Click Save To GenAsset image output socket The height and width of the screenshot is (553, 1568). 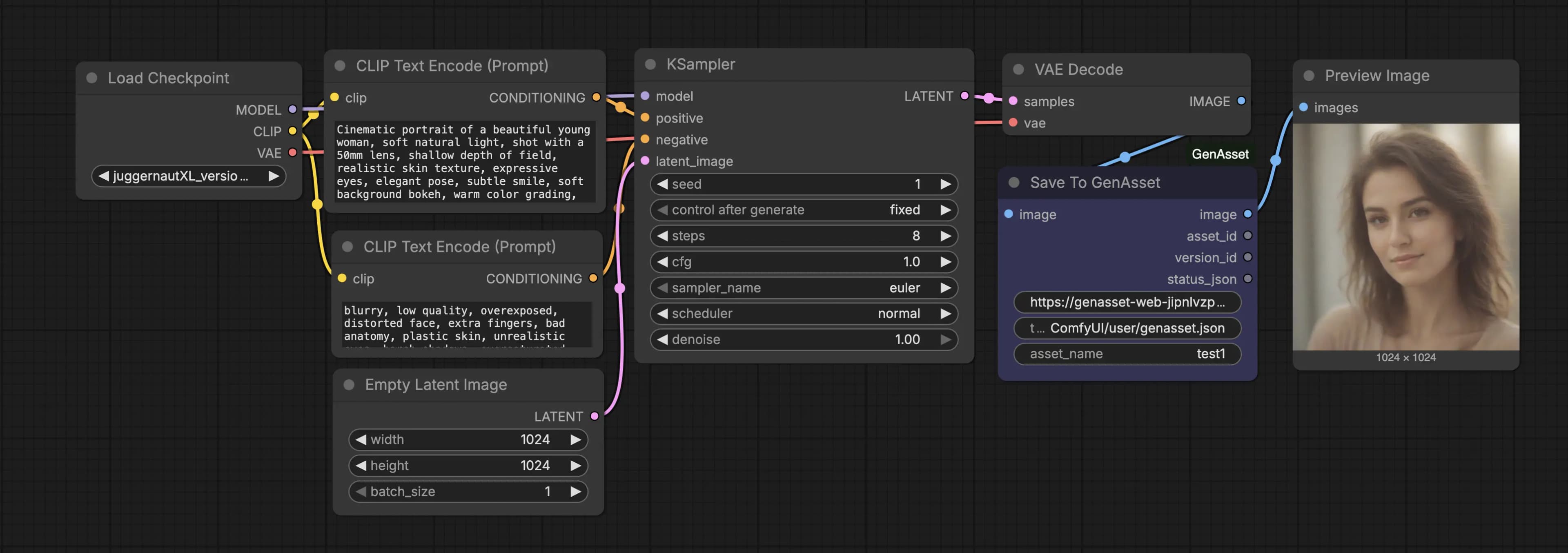click(1248, 214)
